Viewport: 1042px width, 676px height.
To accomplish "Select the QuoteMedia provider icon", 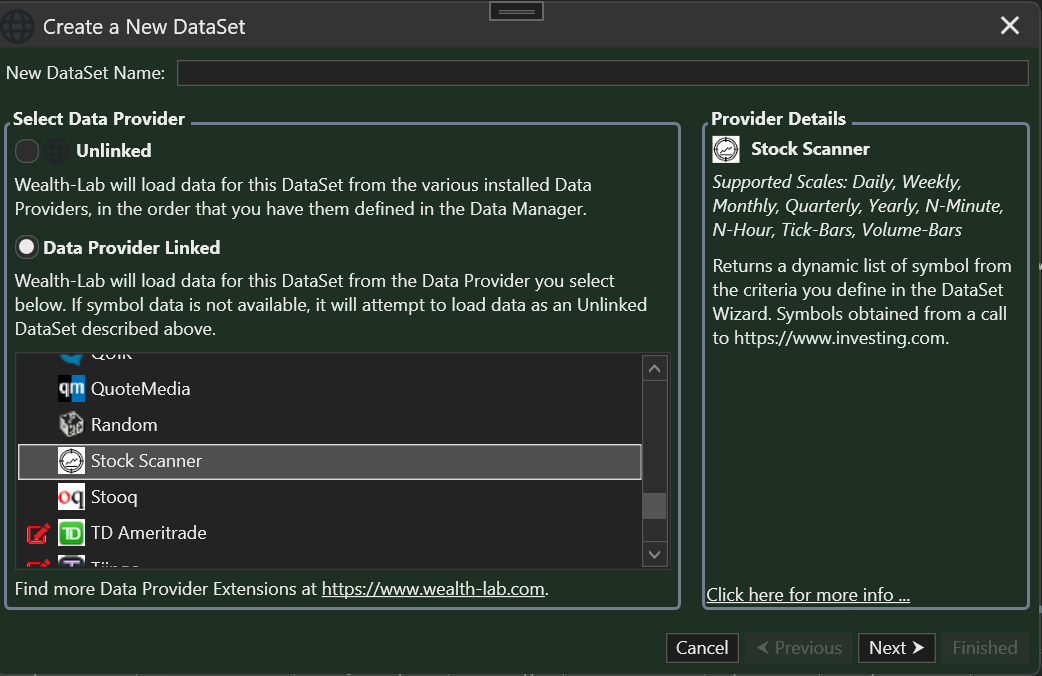I will point(71,389).
